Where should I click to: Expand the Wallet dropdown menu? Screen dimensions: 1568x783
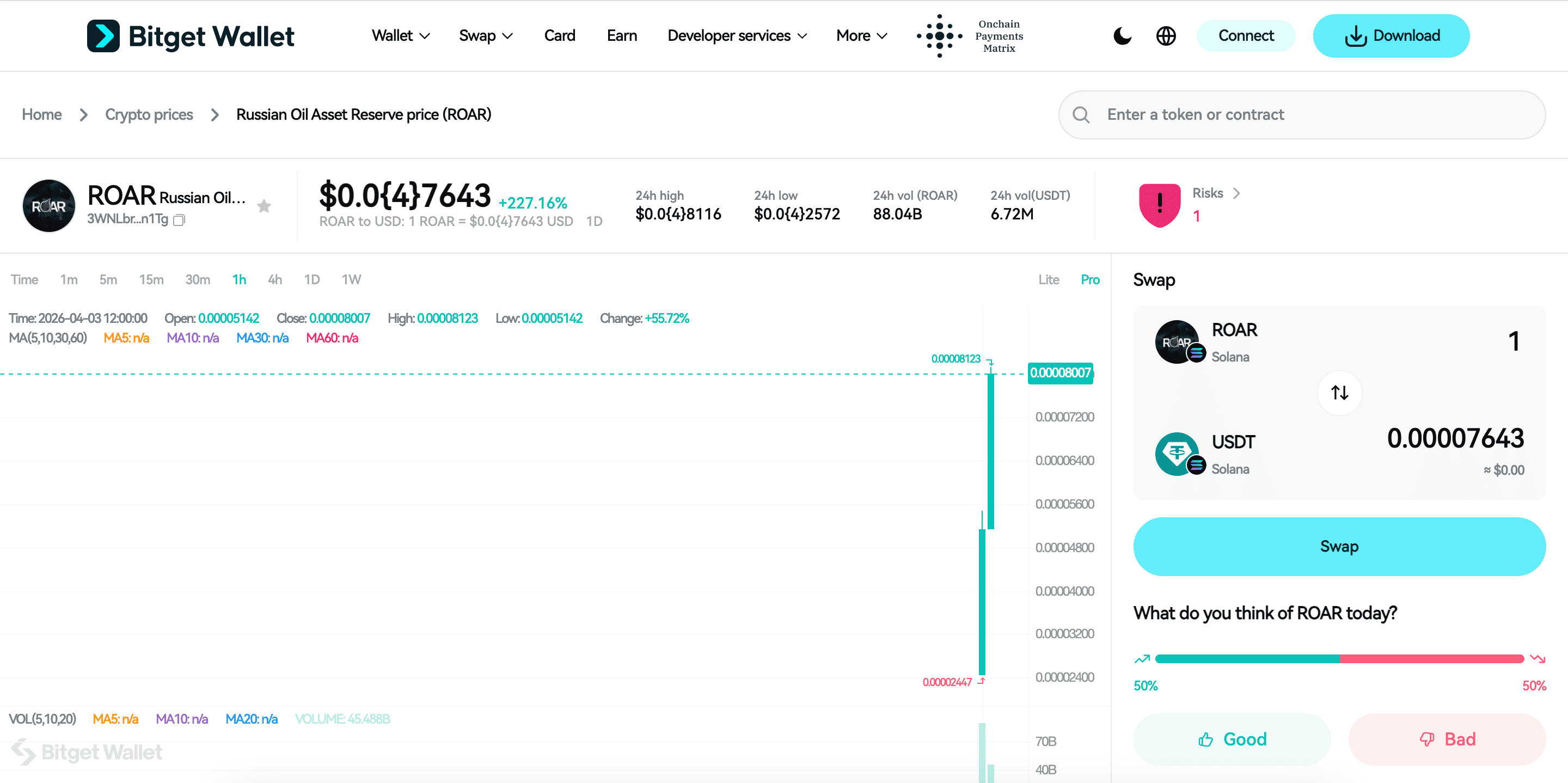click(x=401, y=36)
